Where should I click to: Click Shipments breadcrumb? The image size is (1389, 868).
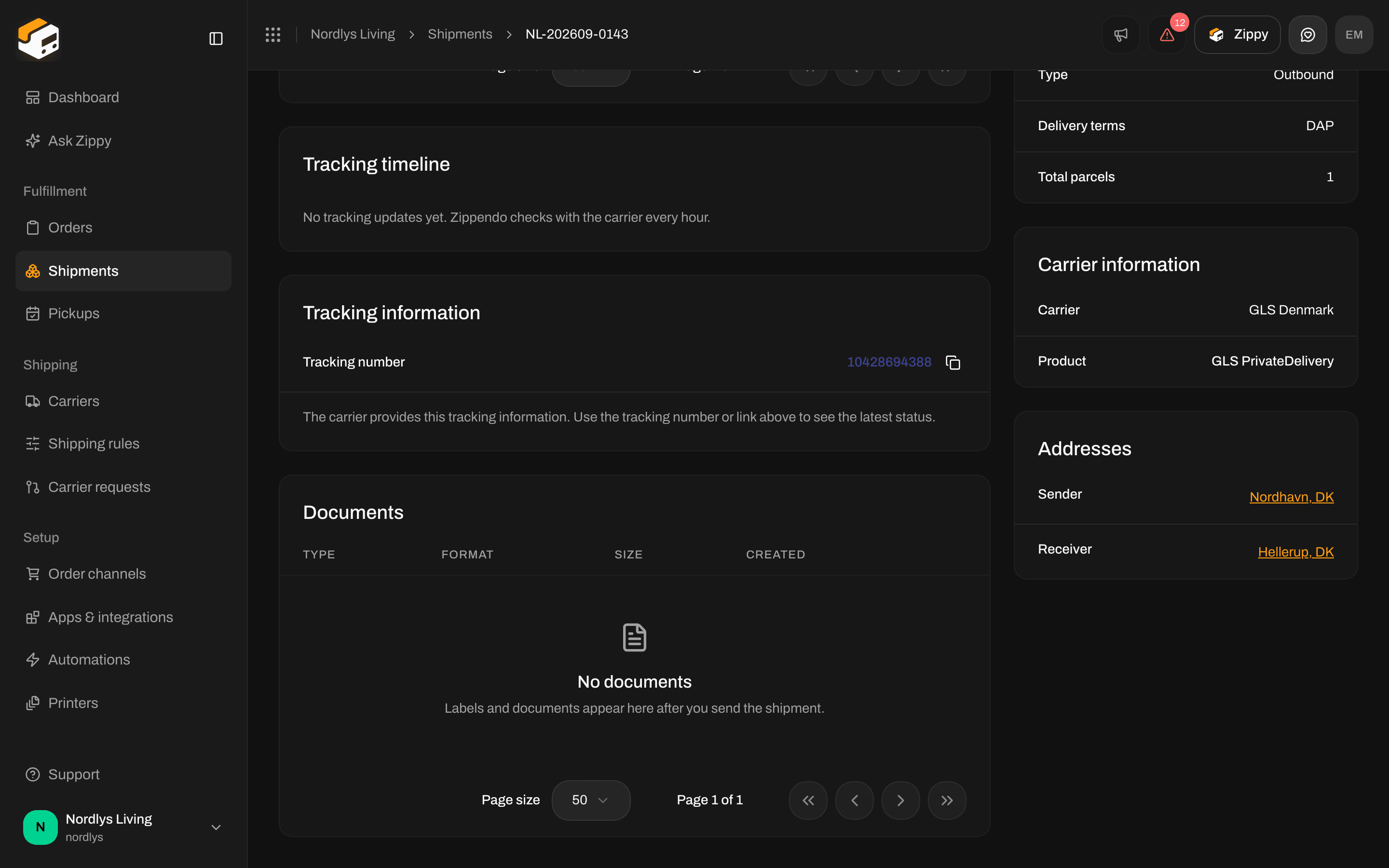460,34
